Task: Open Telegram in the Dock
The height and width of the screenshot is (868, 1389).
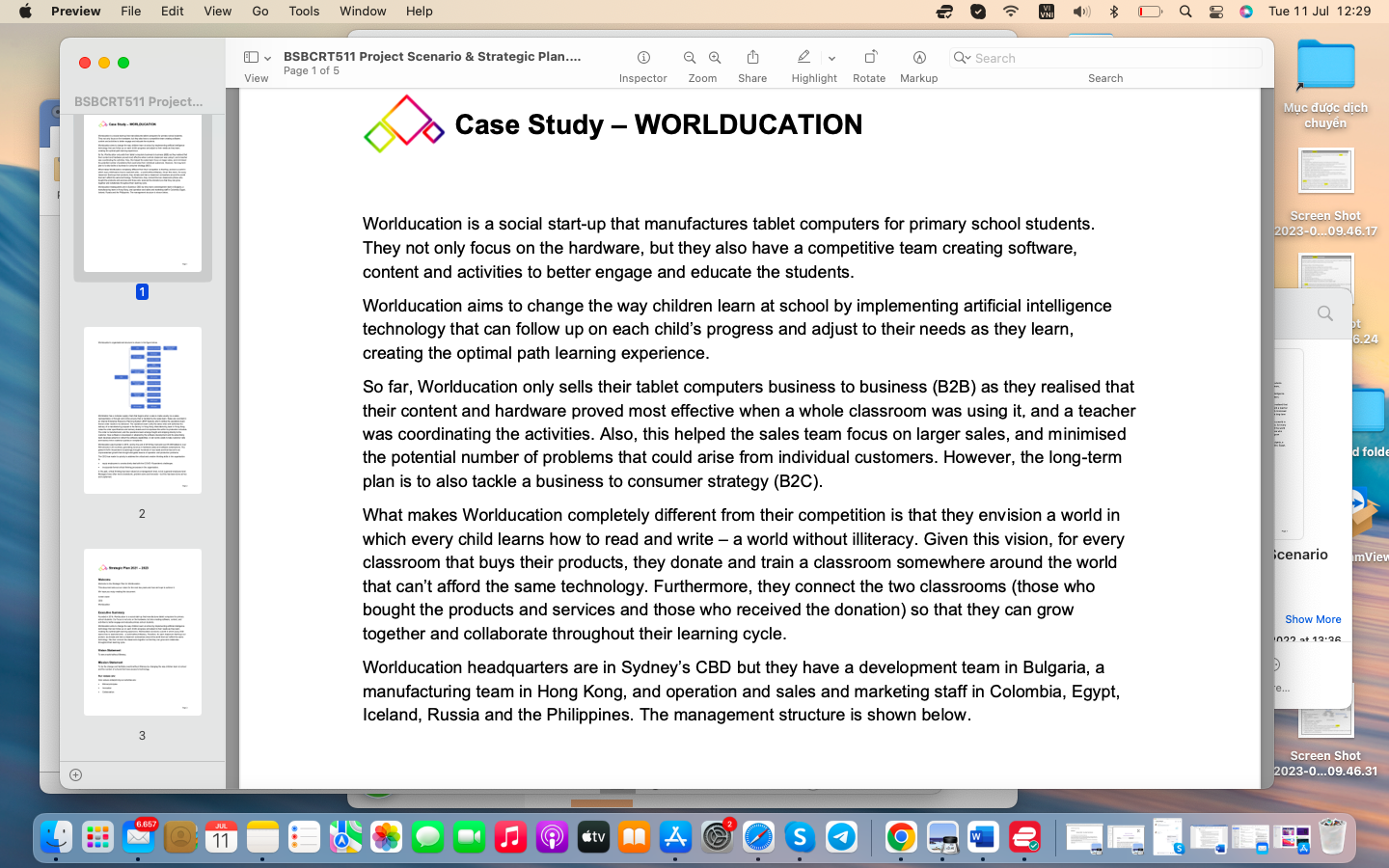Action: [x=841, y=837]
